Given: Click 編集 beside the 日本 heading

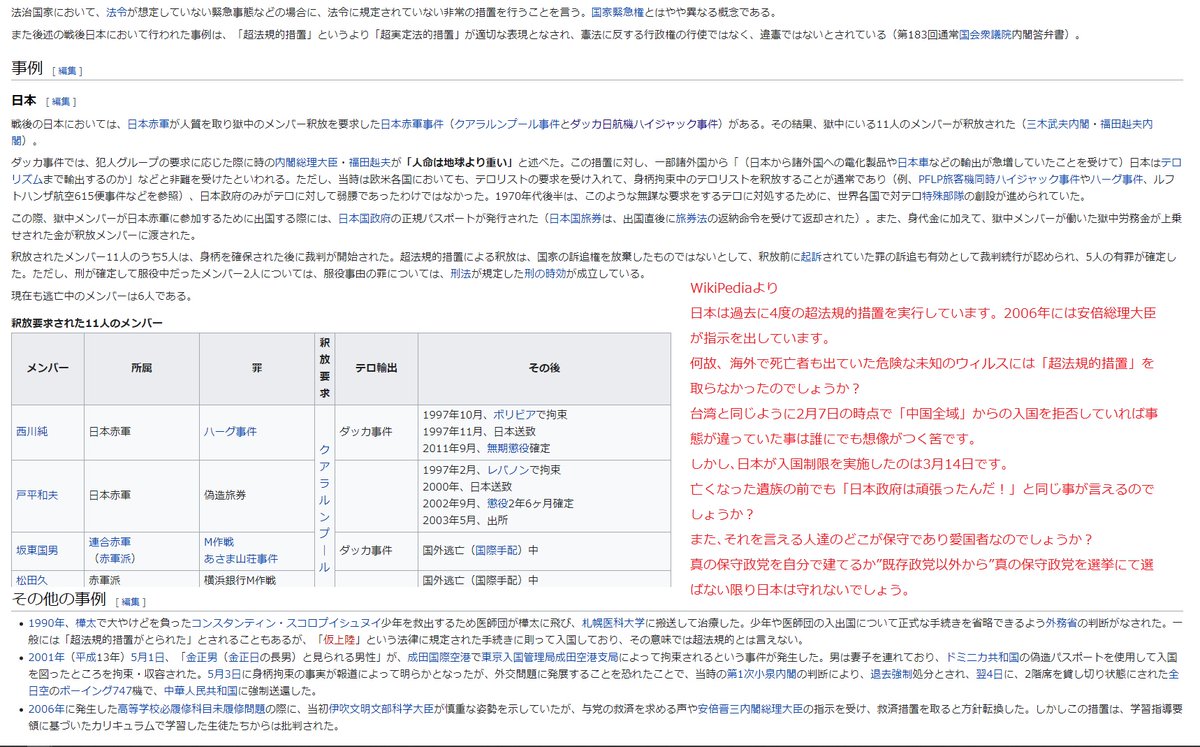Looking at the screenshot, I should click(x=61, y=102).
